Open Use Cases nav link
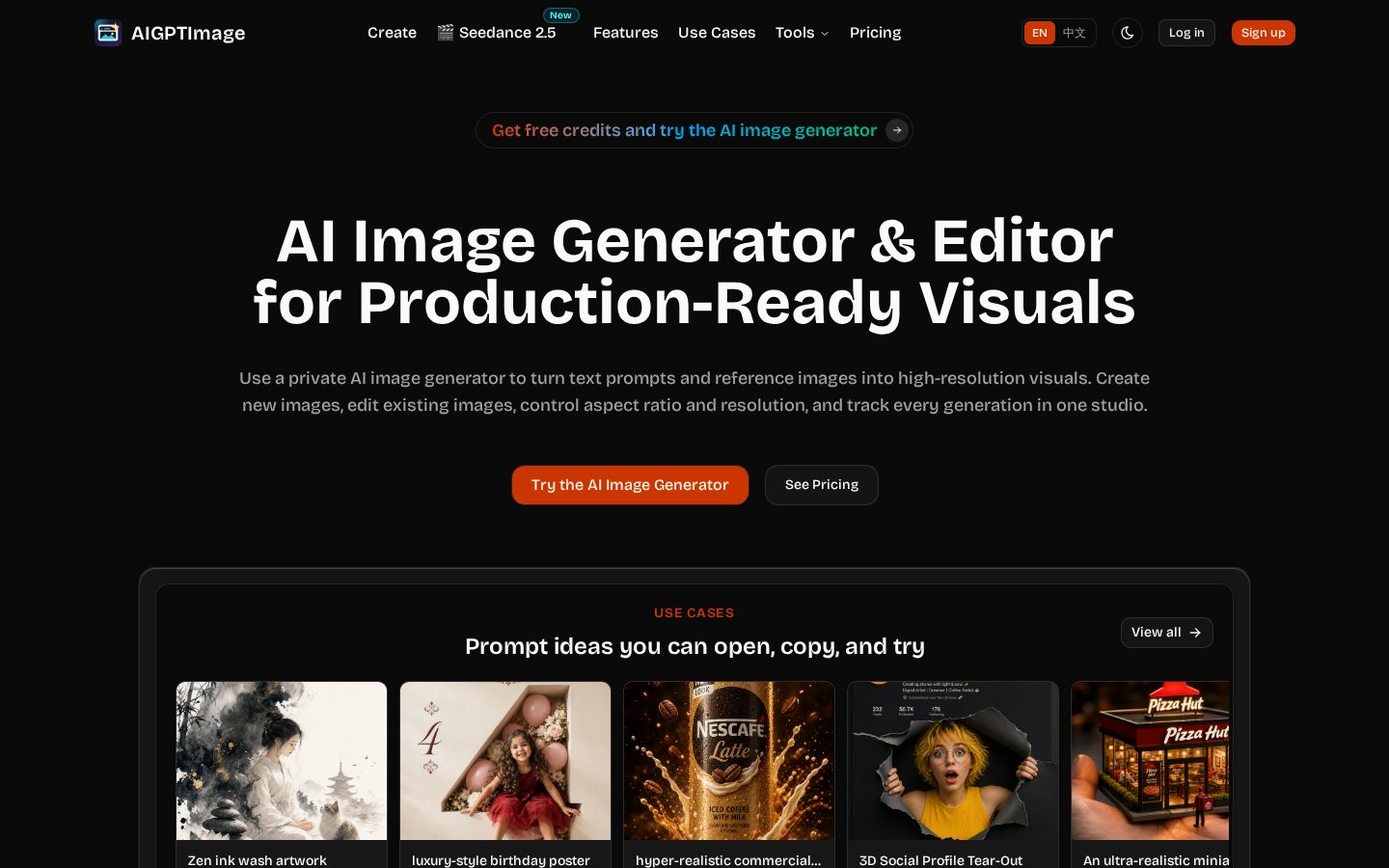1389x868 pixels. click(x=717, y=33)
